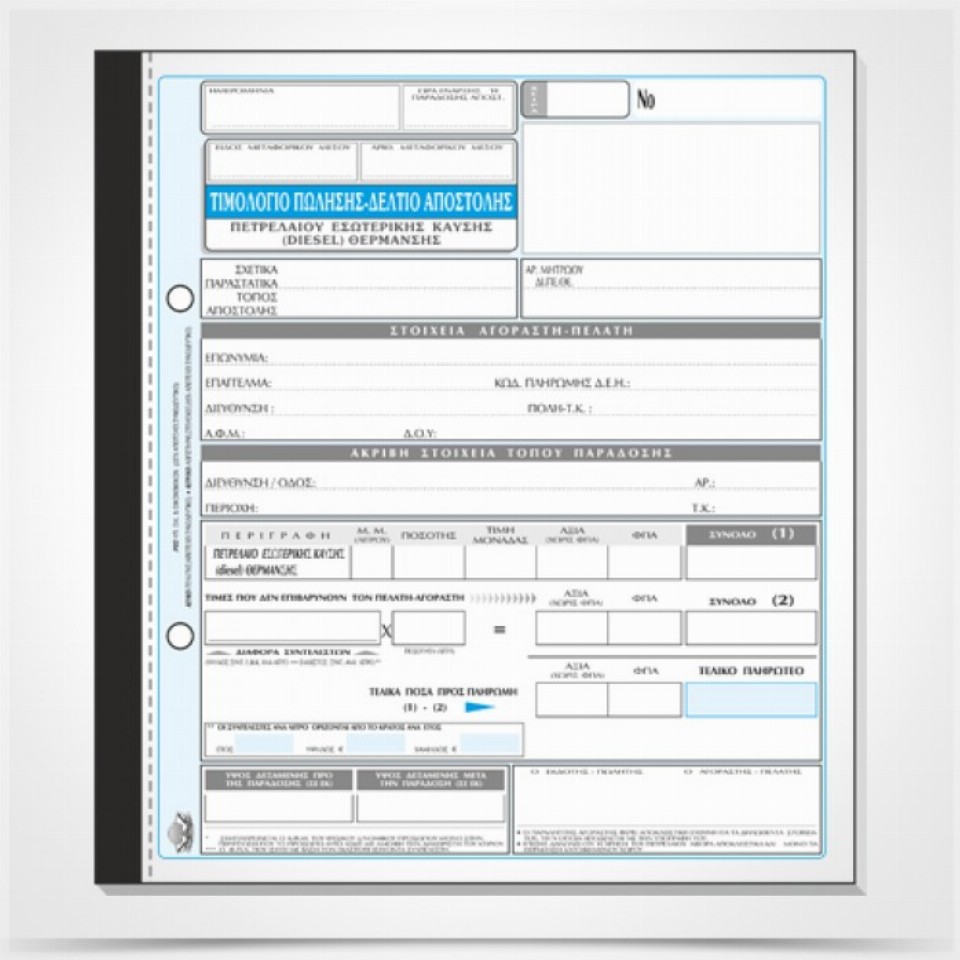Click the ΕΙΔΟΣ ΜΕΤΑΦΟΡΙΚΟΥ ΜΕΣΟΥ box

[283, 161]
